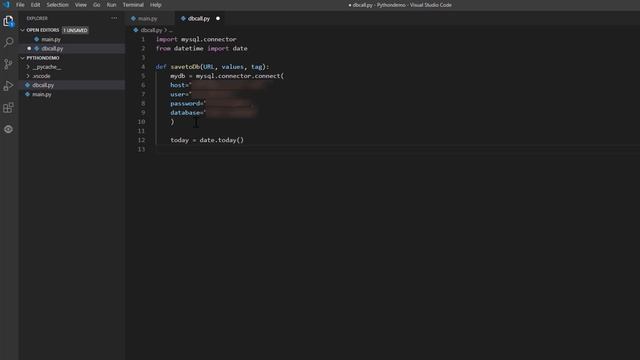Open the Explorer view in activity bar

(9, 21)
